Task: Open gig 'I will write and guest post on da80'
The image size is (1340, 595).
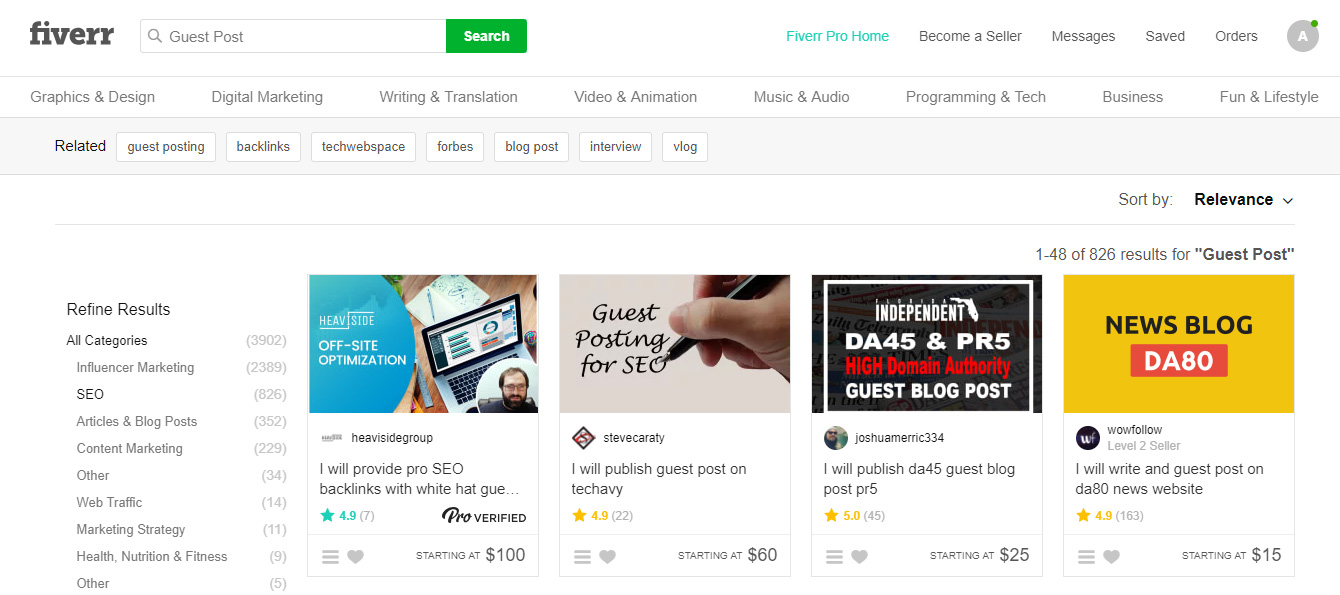Action: pos(1170,479)
